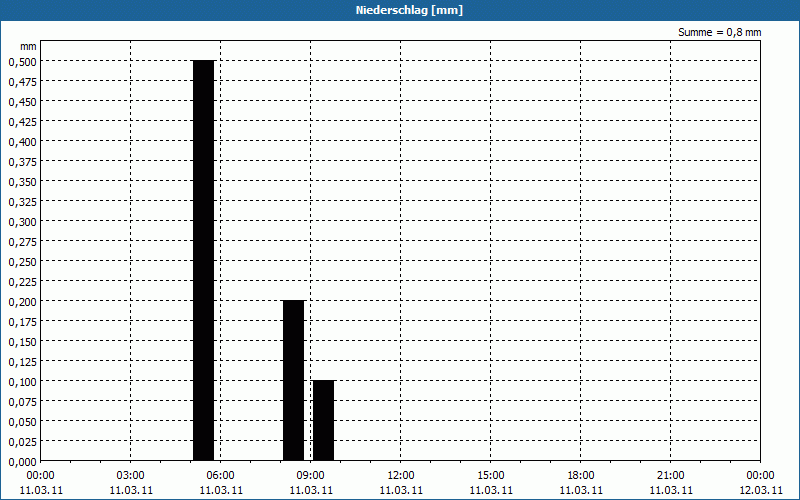
Task: Click the 0,225 y-axis label
Action: tap(22, 282)
